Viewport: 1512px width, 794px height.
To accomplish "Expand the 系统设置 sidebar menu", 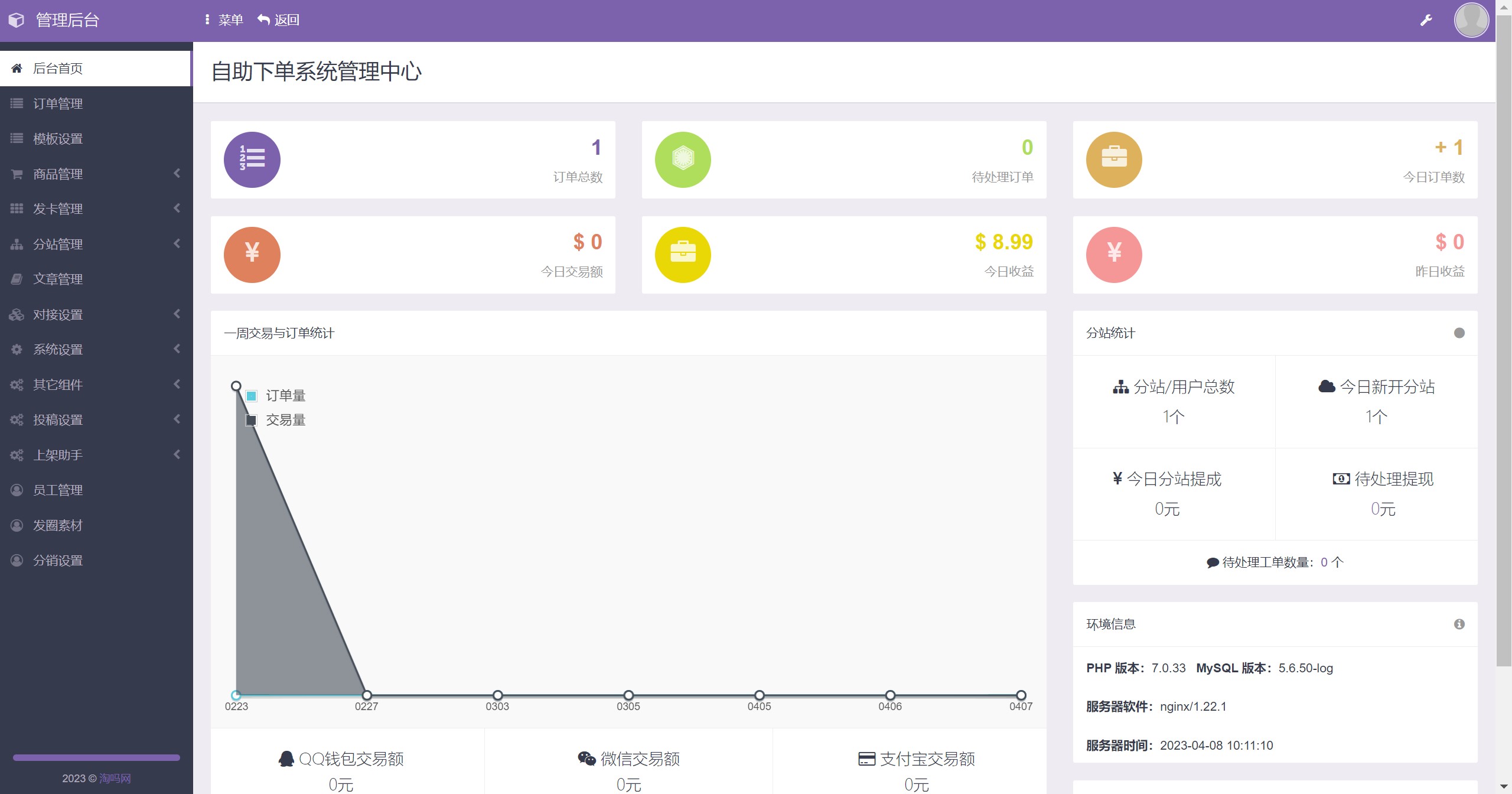I will point(58,349).
